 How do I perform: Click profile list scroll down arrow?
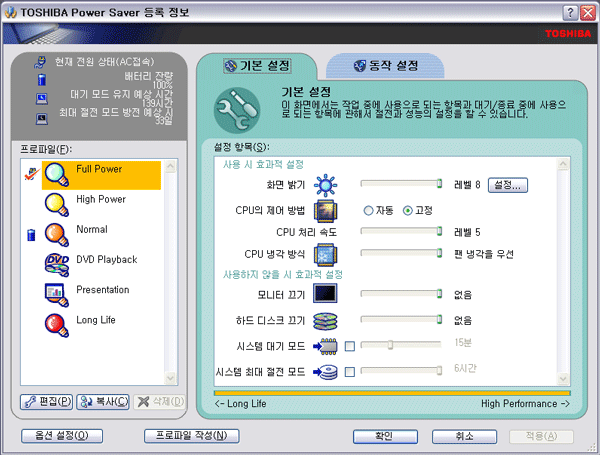click(170, 378)
